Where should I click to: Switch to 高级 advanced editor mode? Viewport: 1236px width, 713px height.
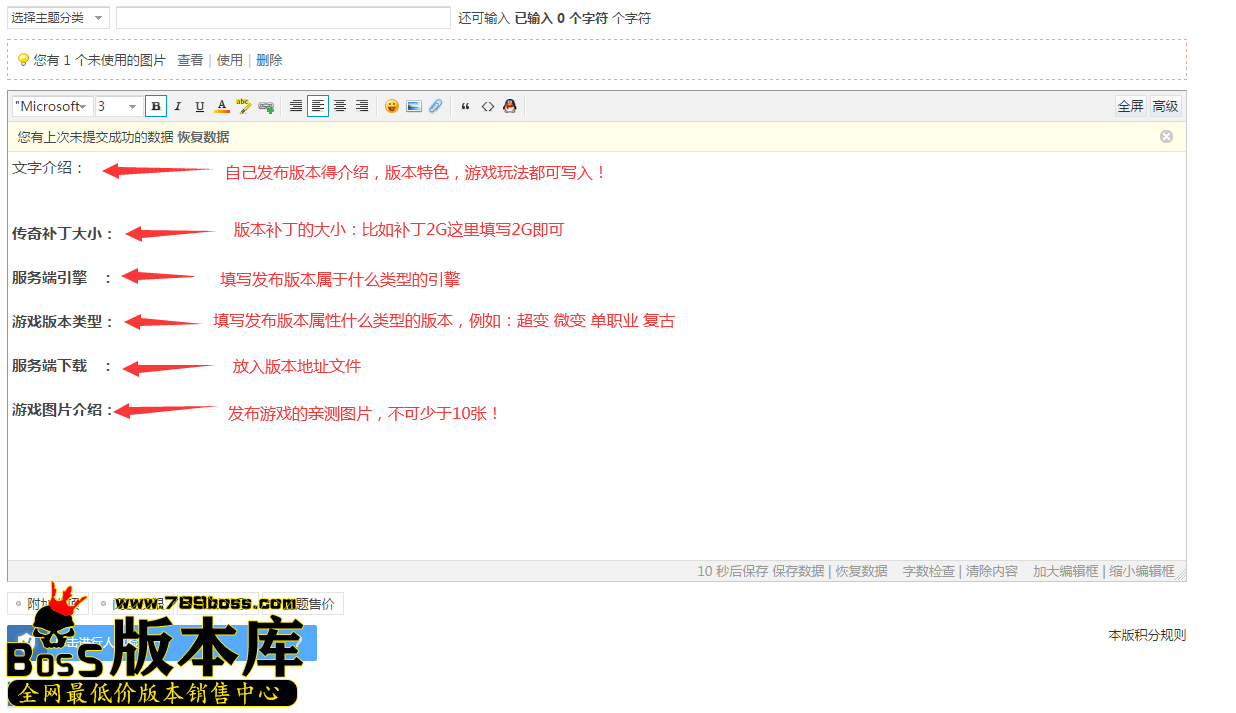pyautogui.click(x=1165, y=105)
